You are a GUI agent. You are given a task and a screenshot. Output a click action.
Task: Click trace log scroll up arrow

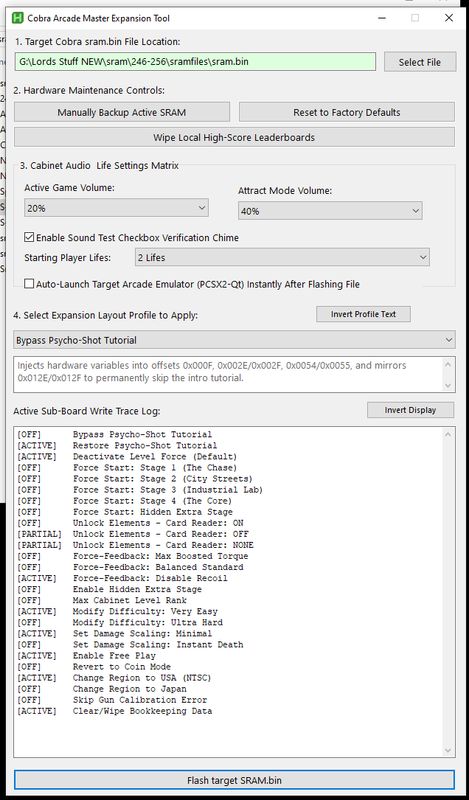tap(448, 435)
